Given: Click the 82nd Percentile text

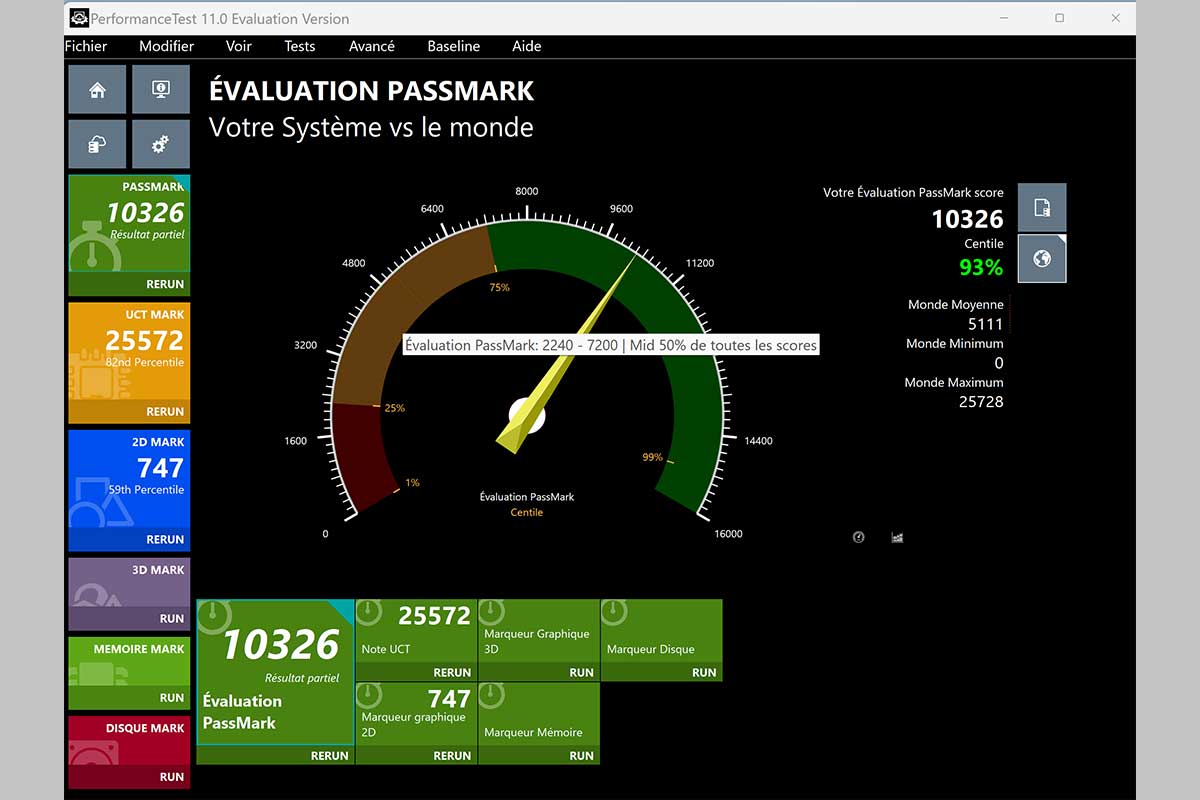Looking at the screenshot, I should pyautogui.click(x=146, y=362).
